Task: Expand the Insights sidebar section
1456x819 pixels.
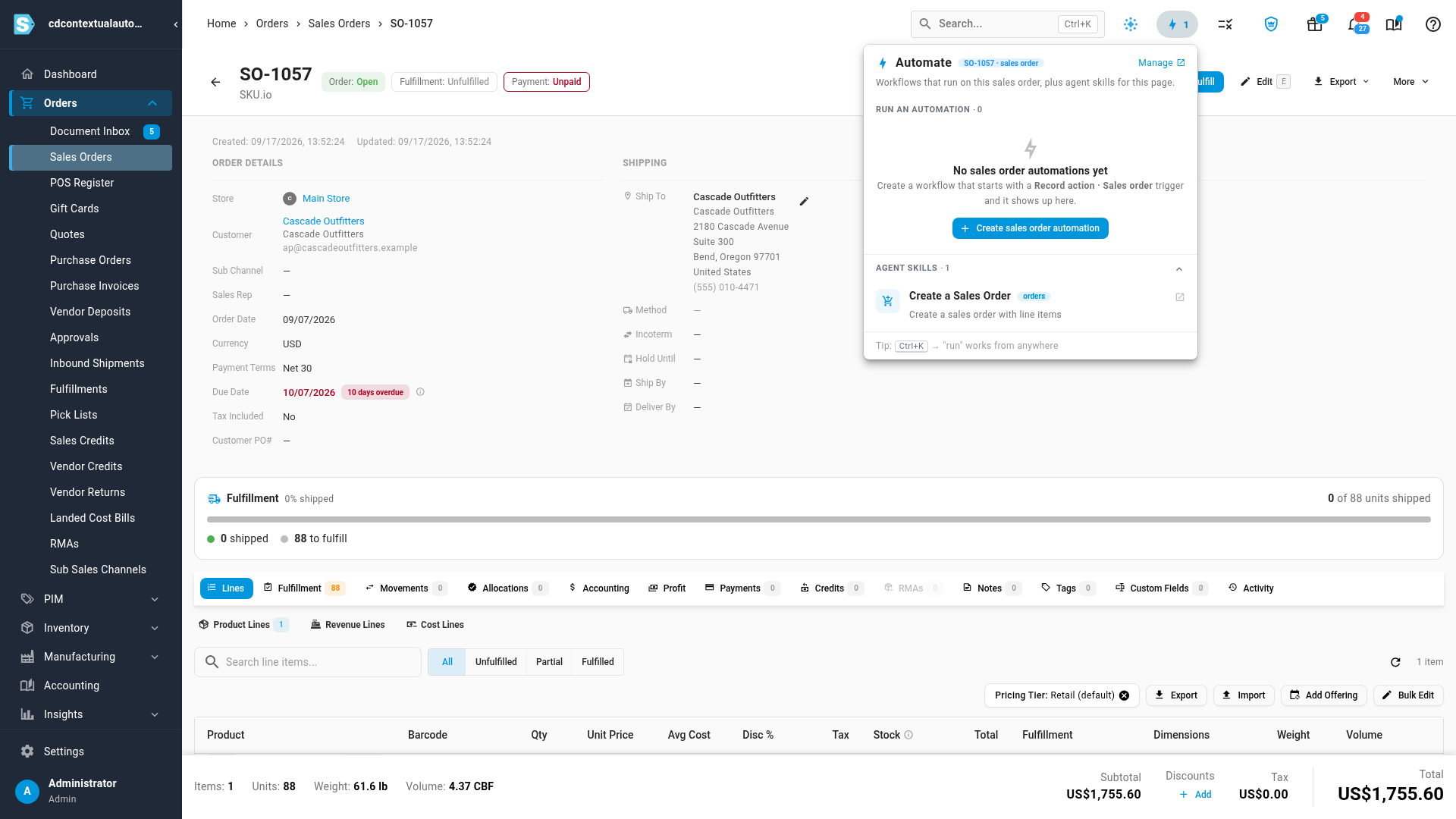Action: point(155,714)
